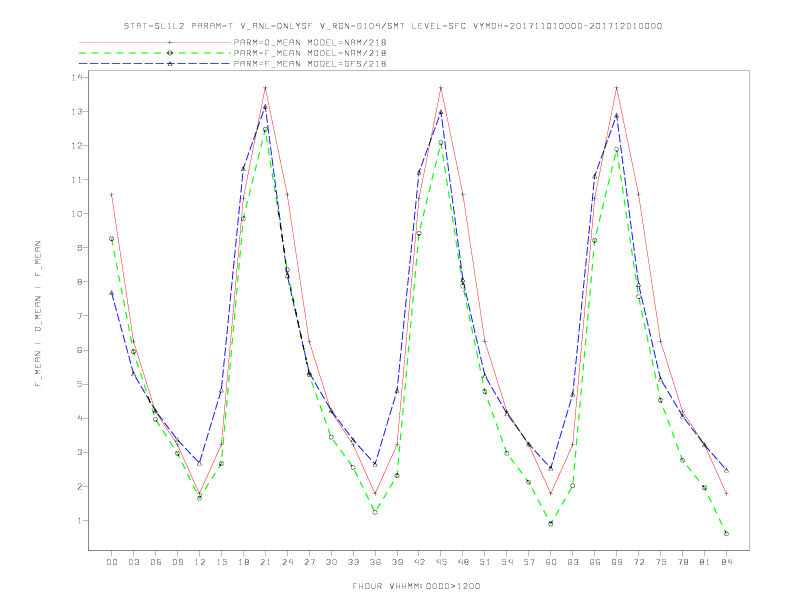Image resolution: width=792 pixels, height=612 pixels.
Task: Click the y-axis tick label 8
Action: click(x=80, y=282)
